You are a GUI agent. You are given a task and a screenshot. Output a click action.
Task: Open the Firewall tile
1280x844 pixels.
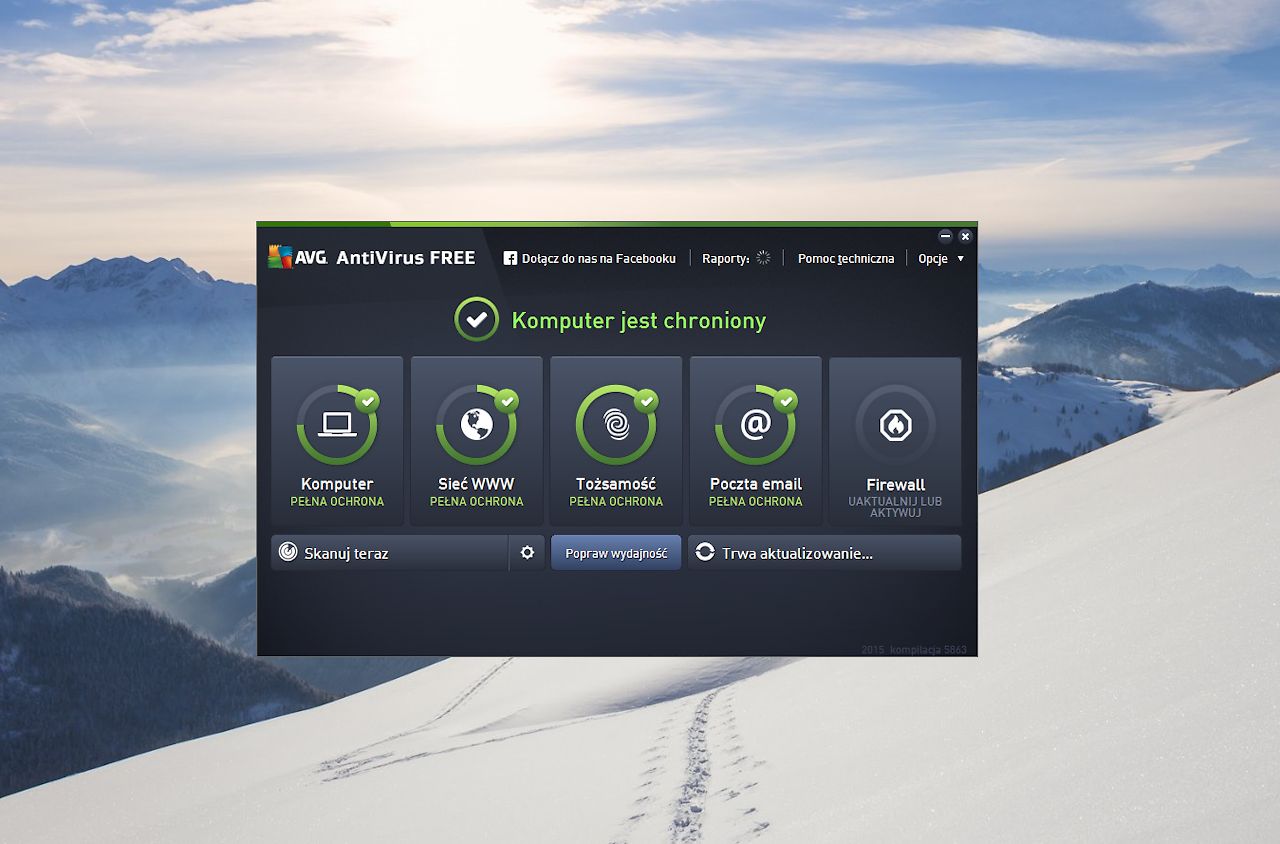coord(895,441)
